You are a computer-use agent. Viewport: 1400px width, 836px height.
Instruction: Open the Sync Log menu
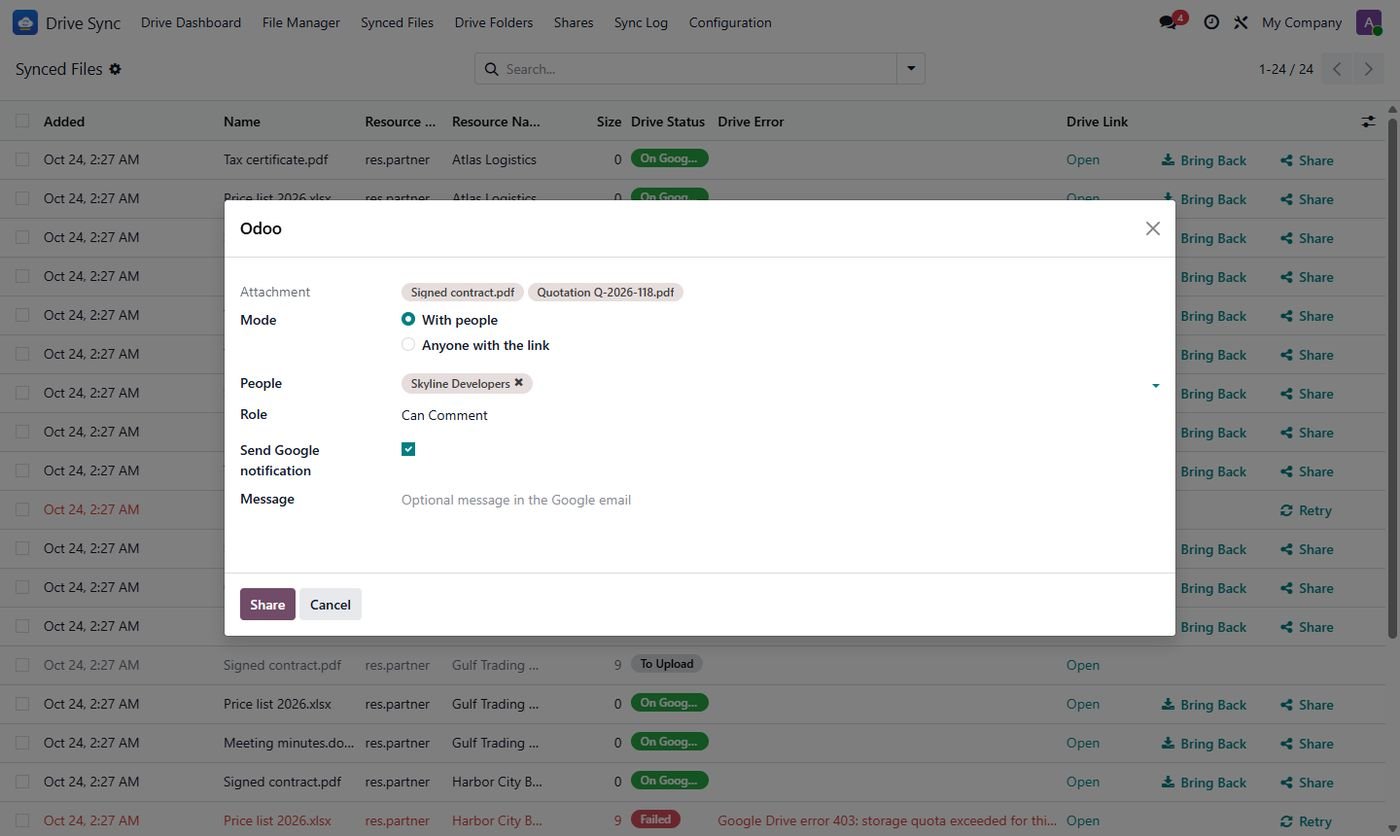point(641,22)
